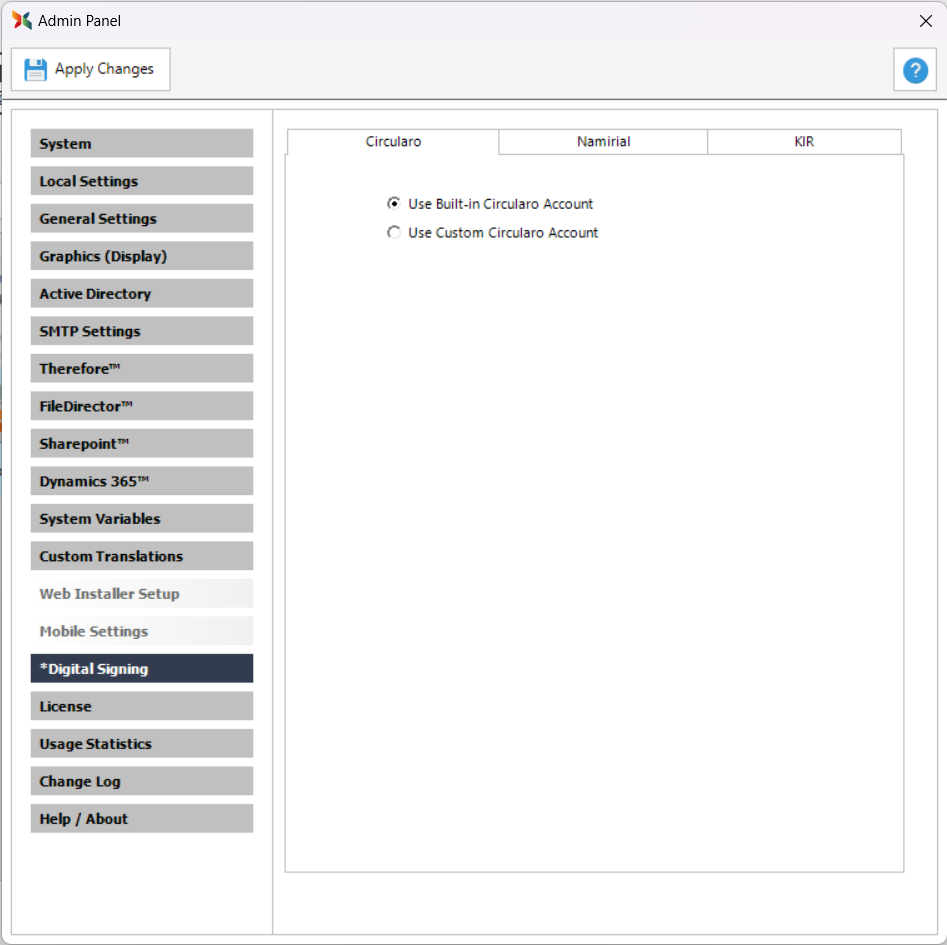Click the Admin Panel app logo icon
Image resolution: width=947 pixels, height=945 pixels.
tap(22, 20)
